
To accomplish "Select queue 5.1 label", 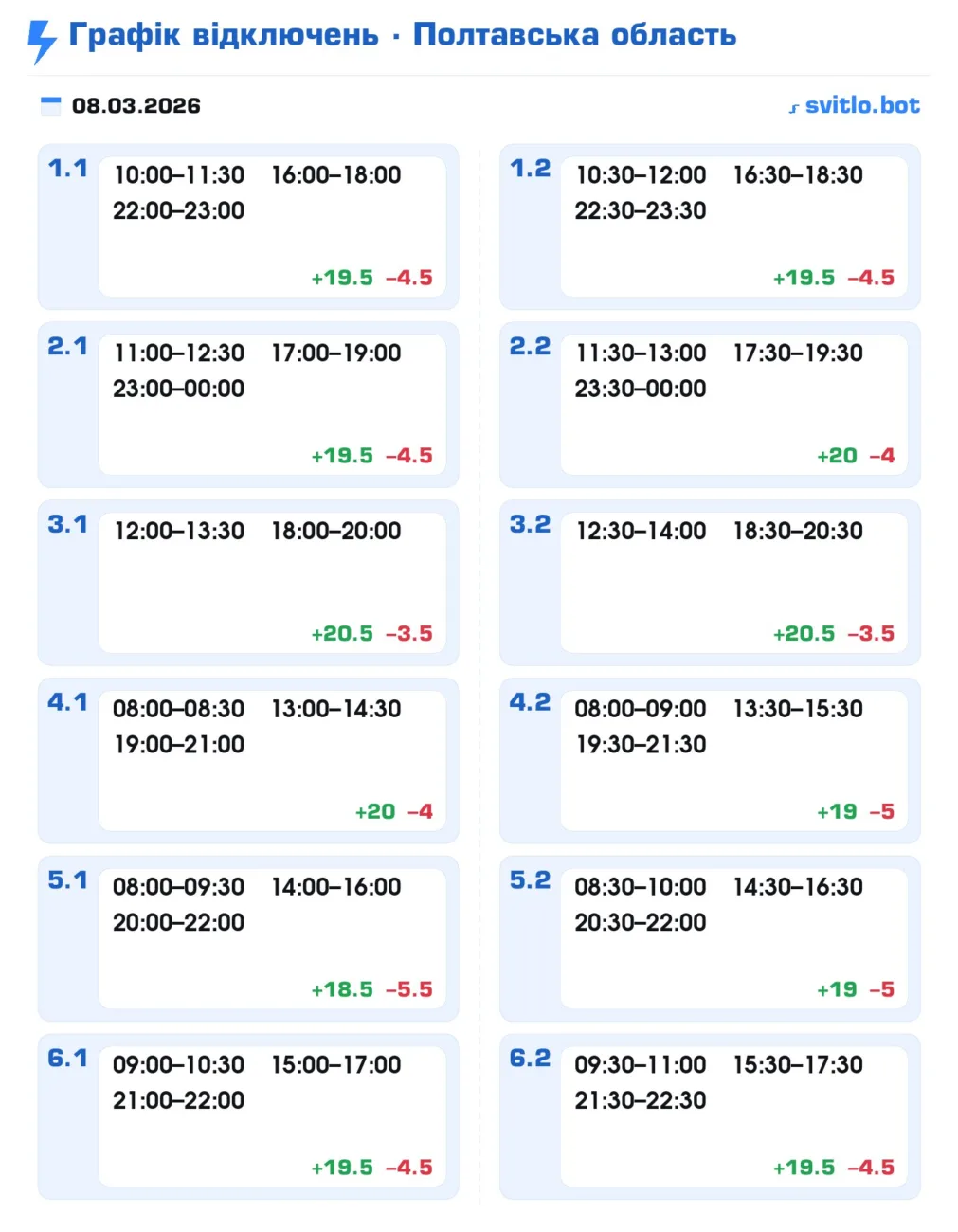I will (67, 880).
